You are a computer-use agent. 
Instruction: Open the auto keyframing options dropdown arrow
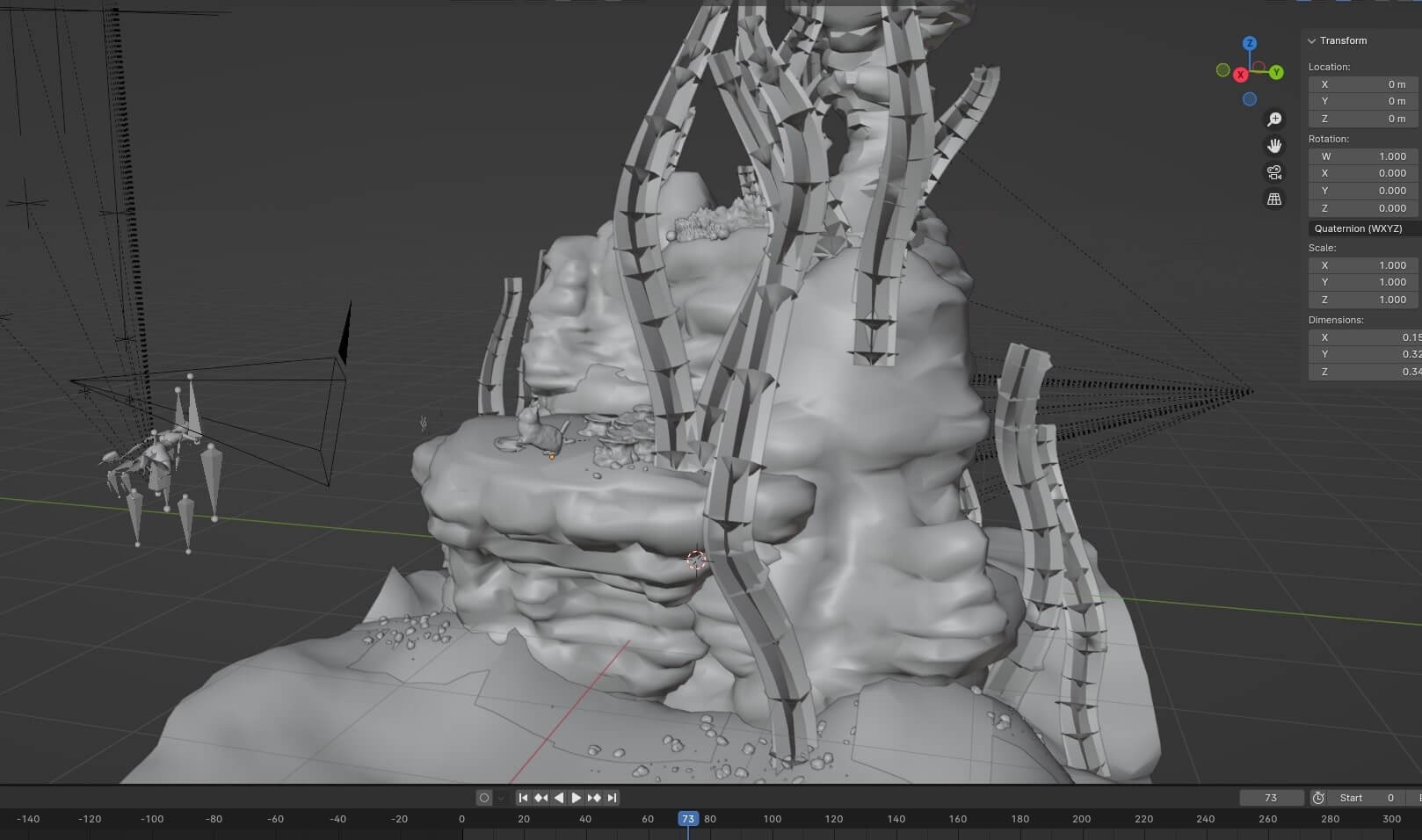click(x=501, y=798)
